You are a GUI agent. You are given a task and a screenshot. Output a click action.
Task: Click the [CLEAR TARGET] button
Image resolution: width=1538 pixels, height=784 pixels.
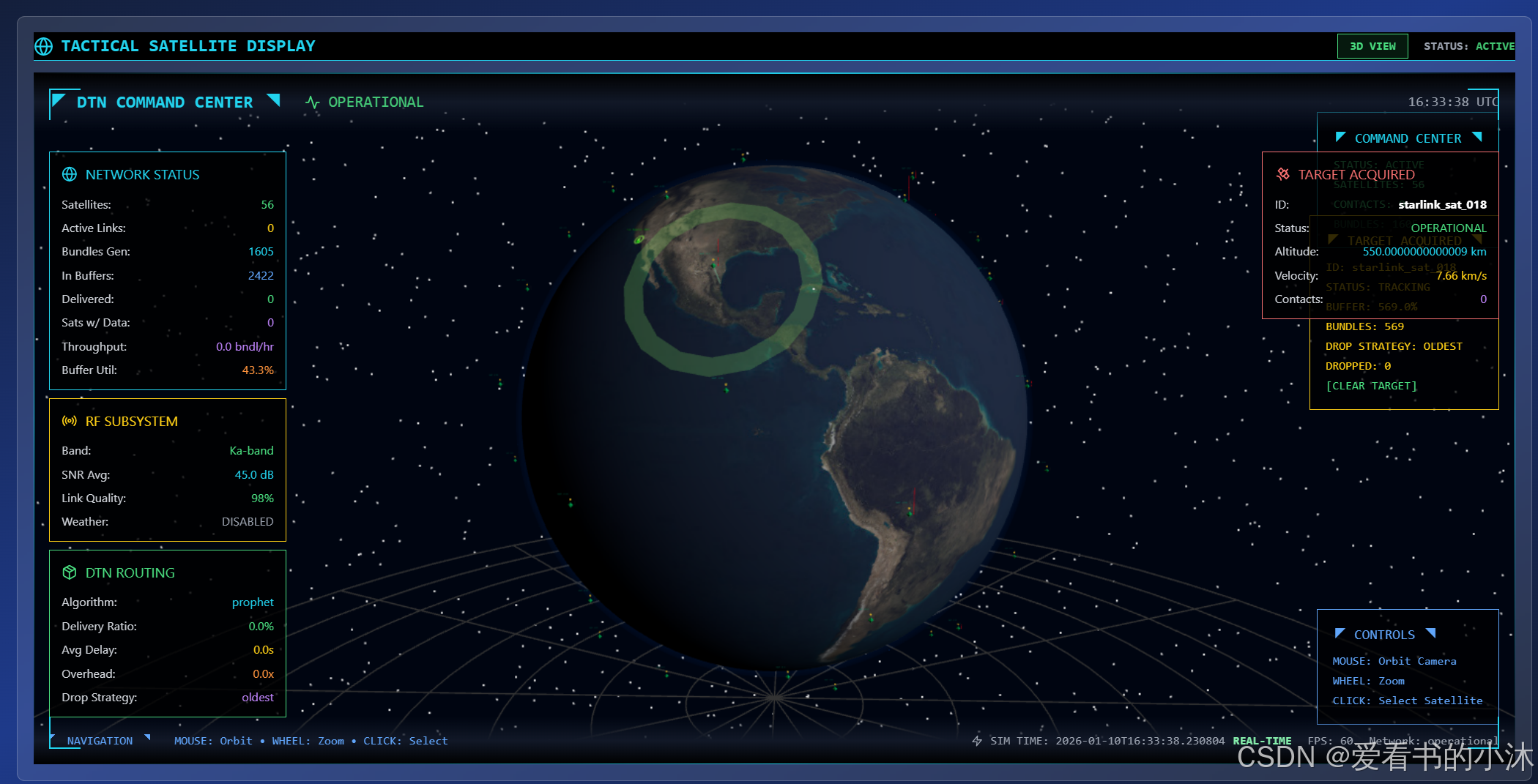click(1371, 386)
